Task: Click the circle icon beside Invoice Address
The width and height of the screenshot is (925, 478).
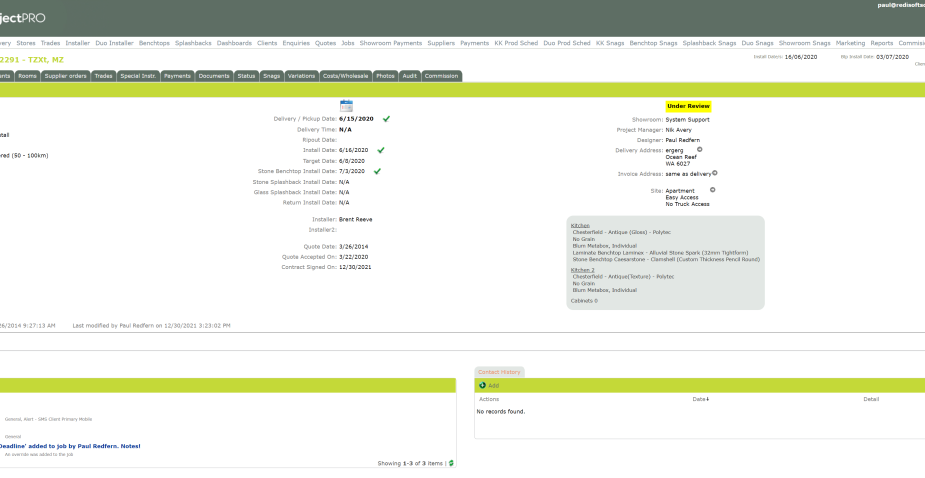Action: tap(714, 173)
